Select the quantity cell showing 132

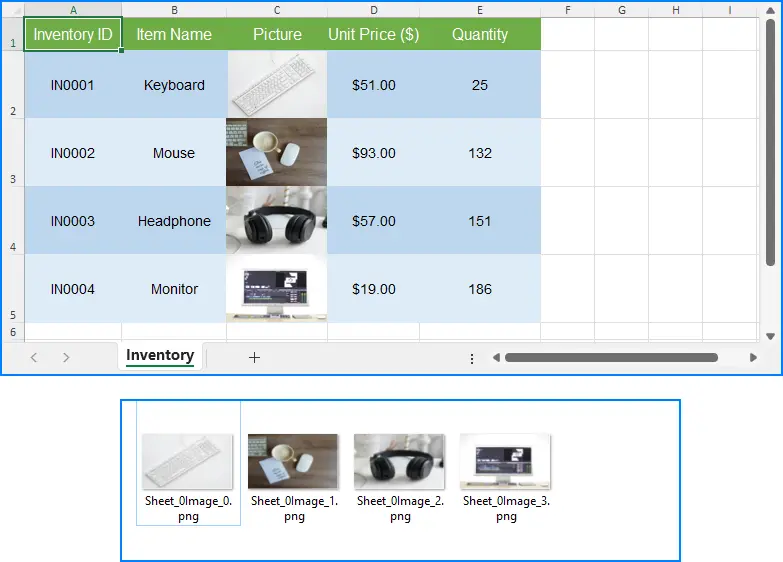pos(480,153)
